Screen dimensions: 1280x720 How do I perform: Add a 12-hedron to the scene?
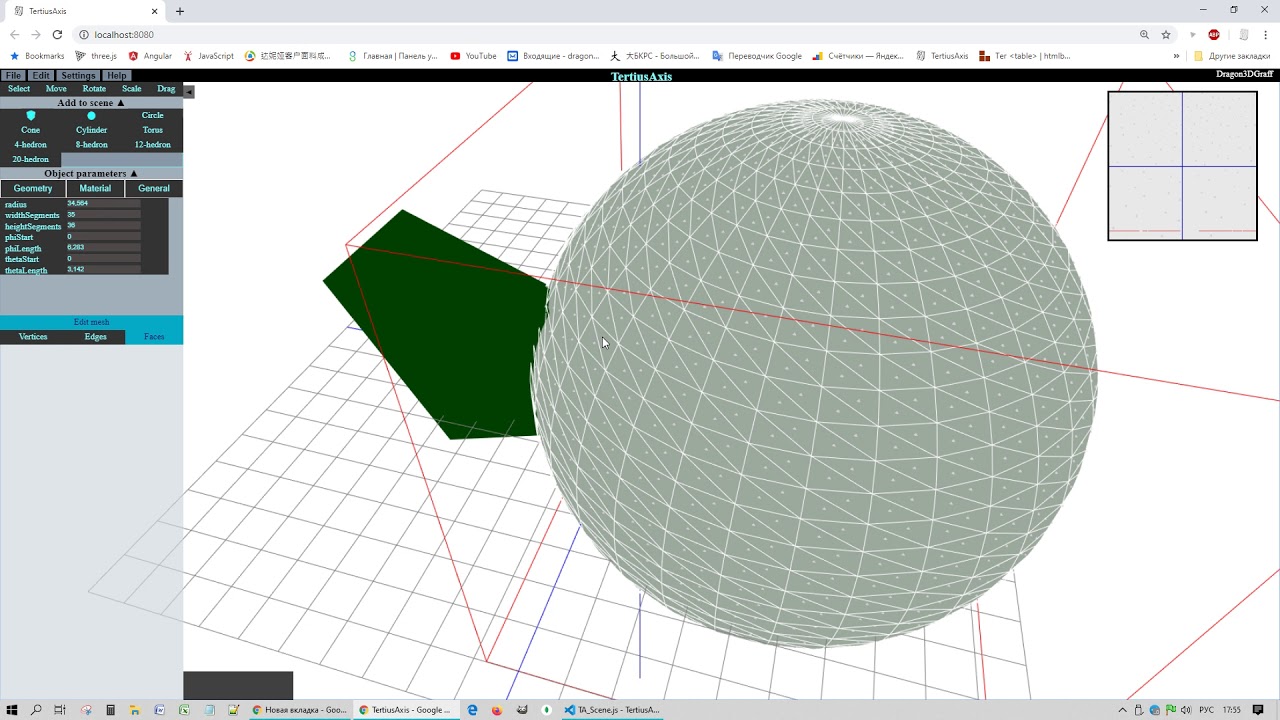[x=152, y=145]
